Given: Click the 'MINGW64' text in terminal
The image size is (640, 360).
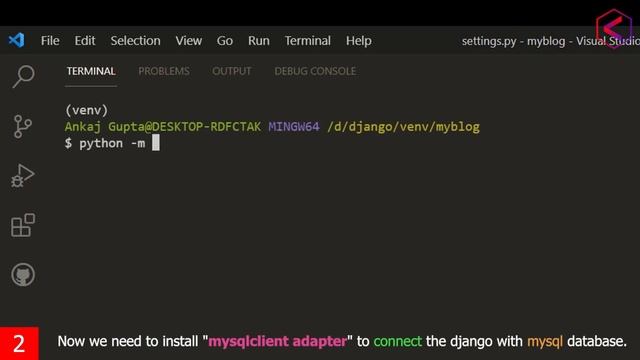Looking at the screenshot, I should pos(294,127).
